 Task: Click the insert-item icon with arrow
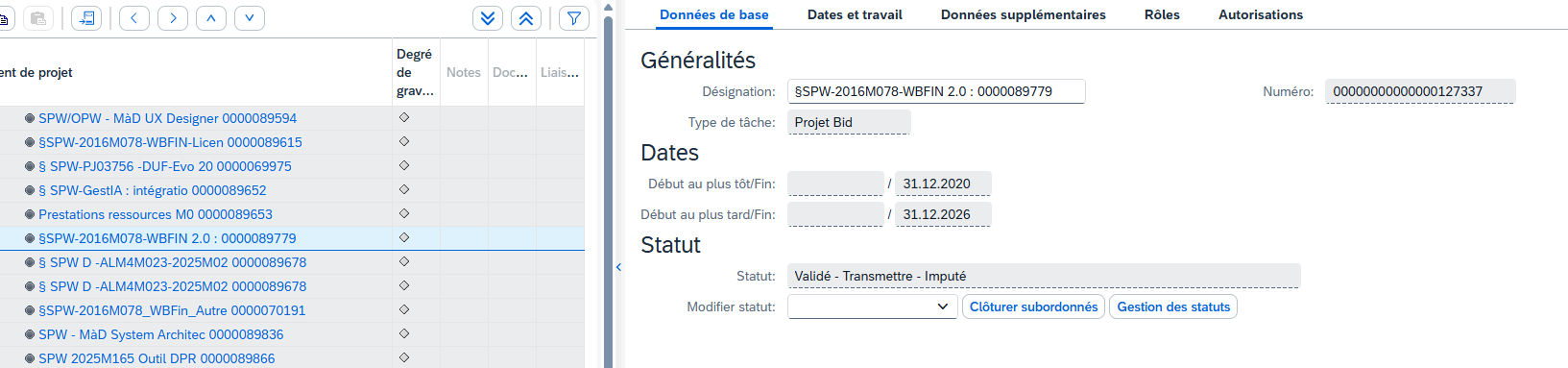click(x=86, y=18)
